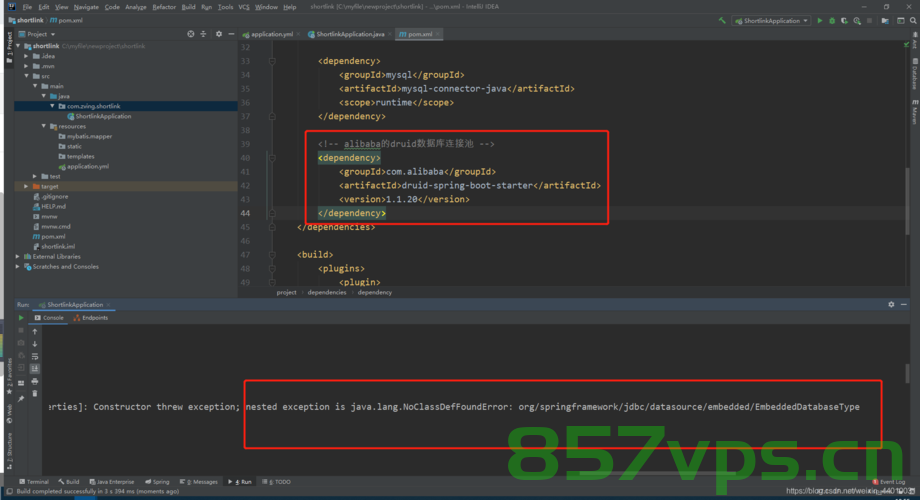Click the console print icon
Image resolution: width=920 pixels, height=500 pixels.
click(35, 381)
